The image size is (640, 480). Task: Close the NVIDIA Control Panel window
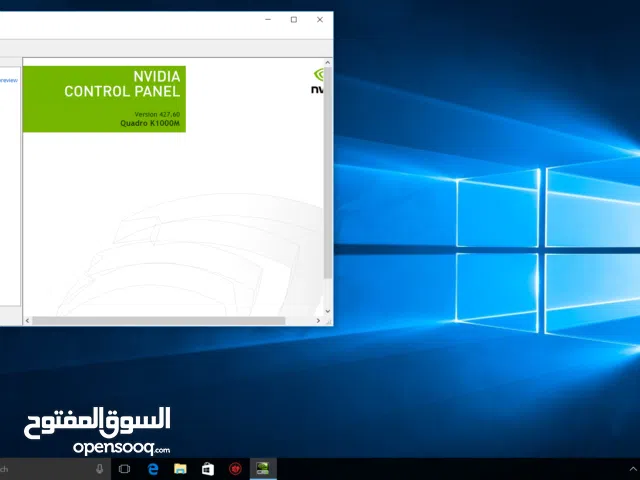click(320, 20)
